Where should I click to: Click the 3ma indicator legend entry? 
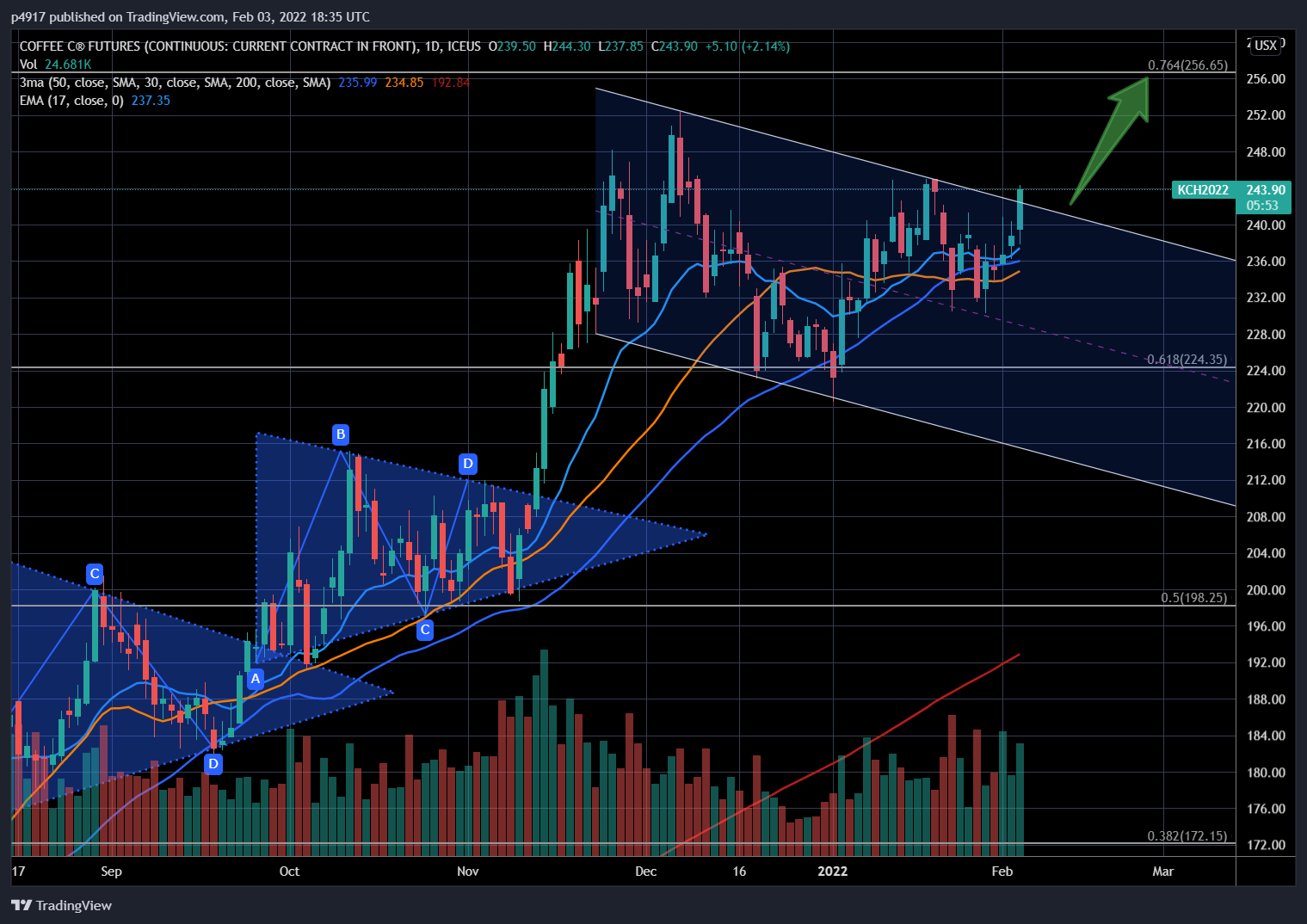176,83
